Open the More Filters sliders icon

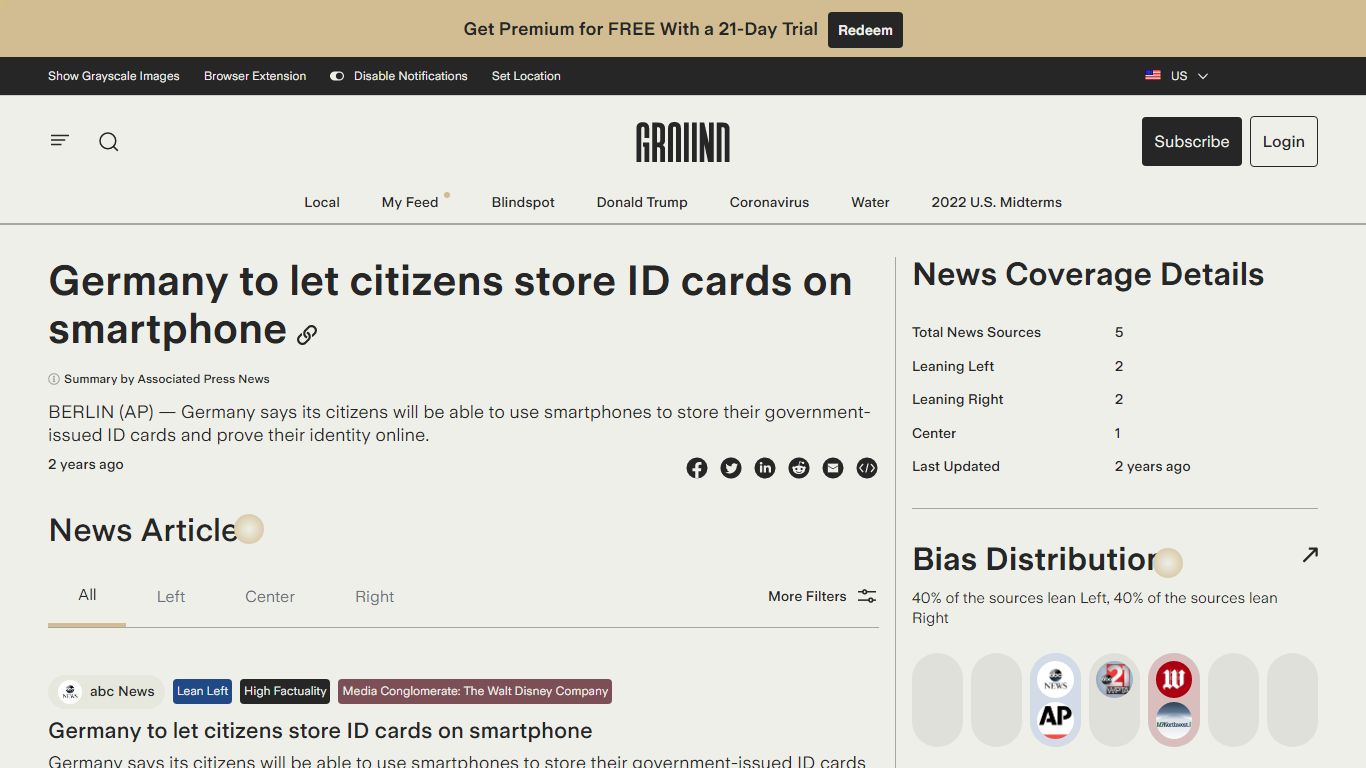(x=867, y=596)
